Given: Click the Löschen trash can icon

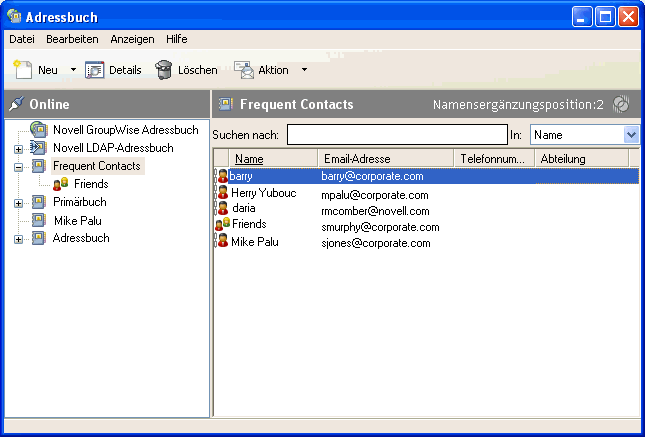Looking at the screenshot, I should coord(163,70).
